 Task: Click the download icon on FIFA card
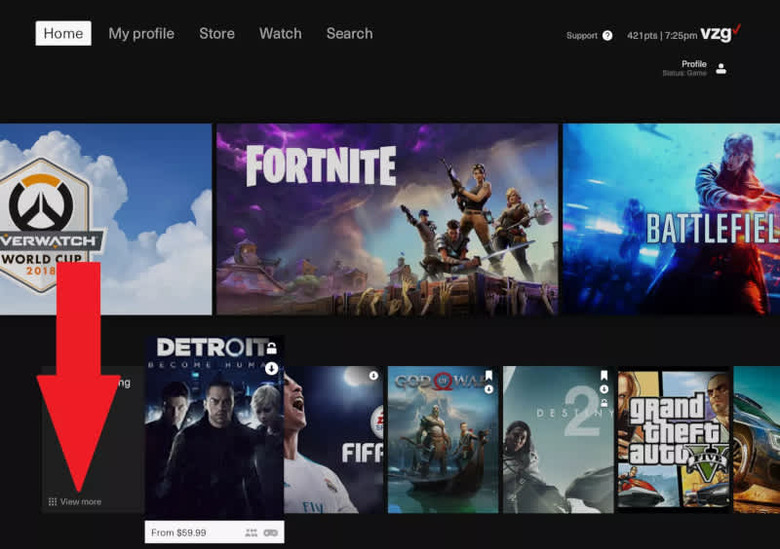coord(374,376)
